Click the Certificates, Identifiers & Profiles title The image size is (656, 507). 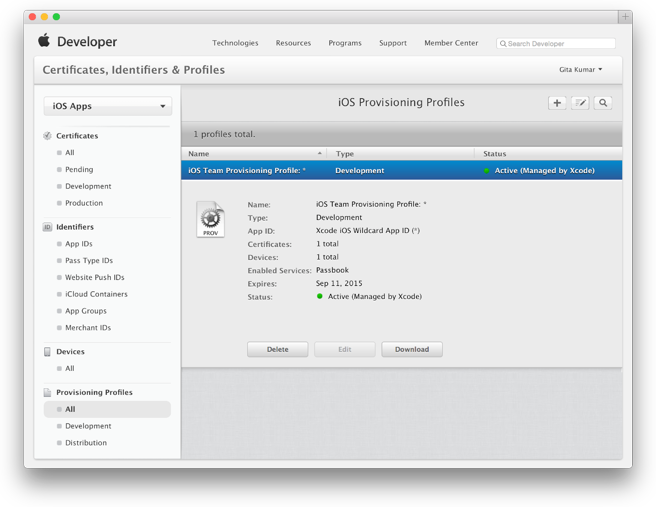coord(134,70)
